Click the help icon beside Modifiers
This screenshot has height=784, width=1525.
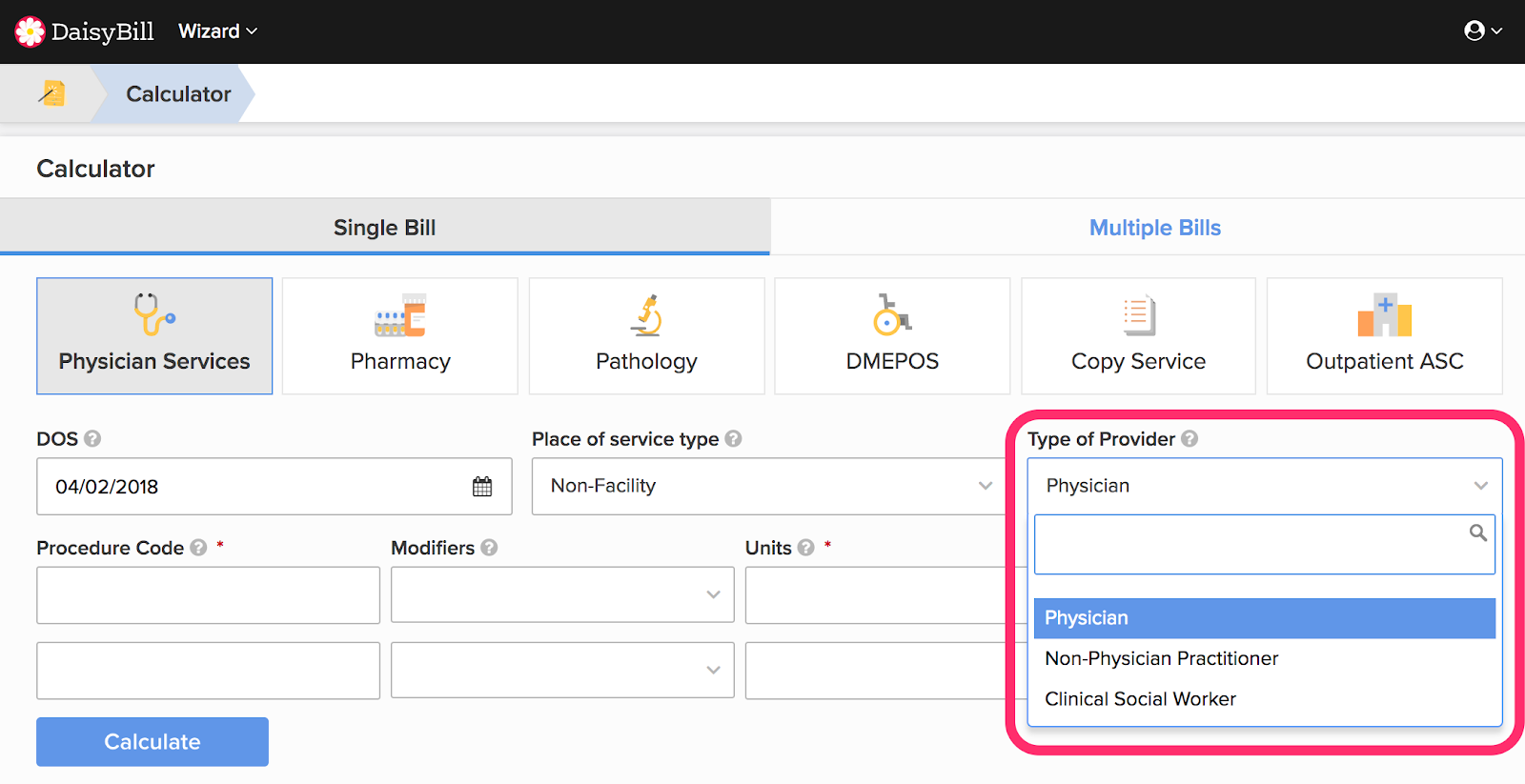click(489, 548)
